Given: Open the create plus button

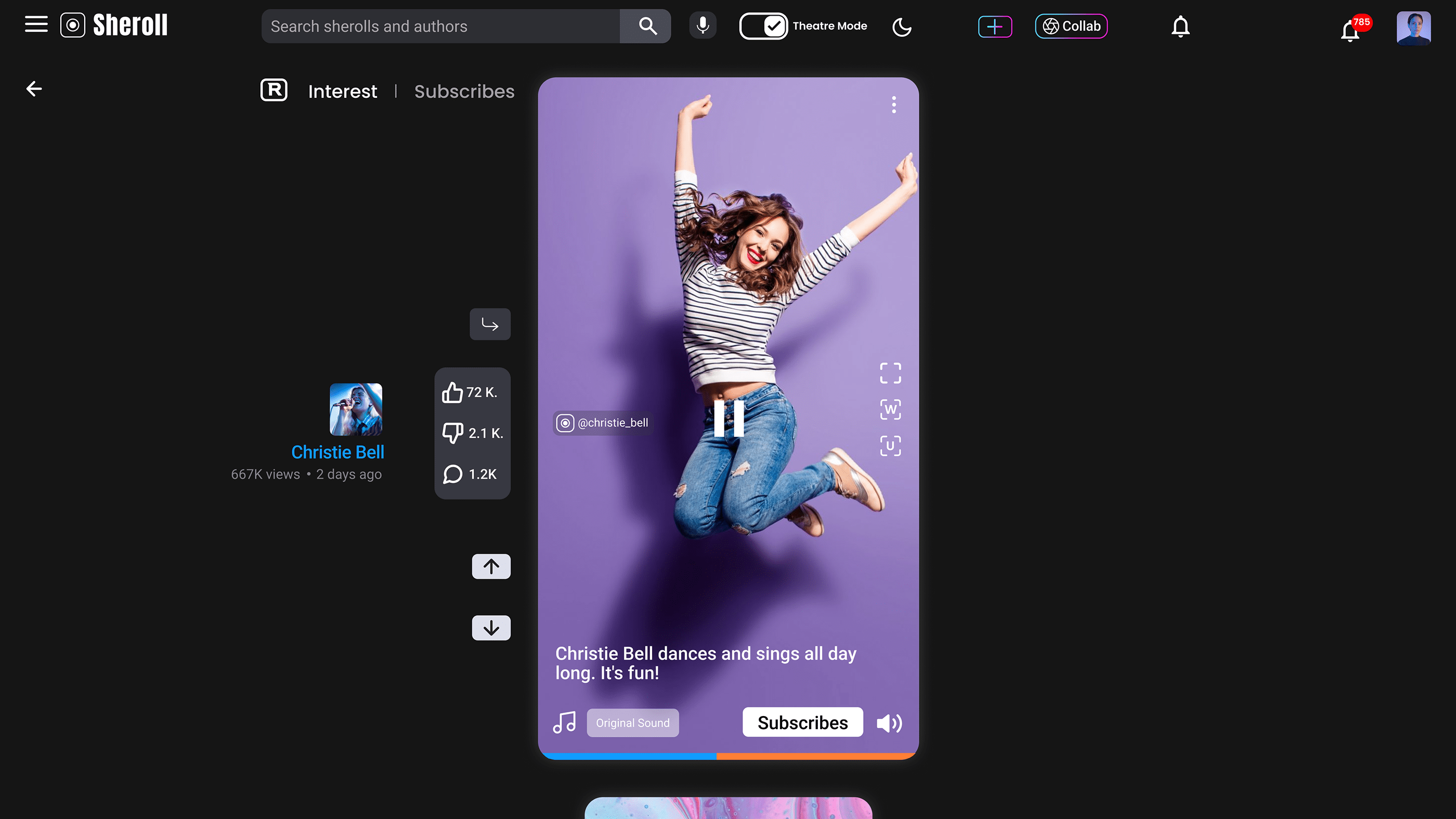Looking at the screenshot, I should (995, 27).
